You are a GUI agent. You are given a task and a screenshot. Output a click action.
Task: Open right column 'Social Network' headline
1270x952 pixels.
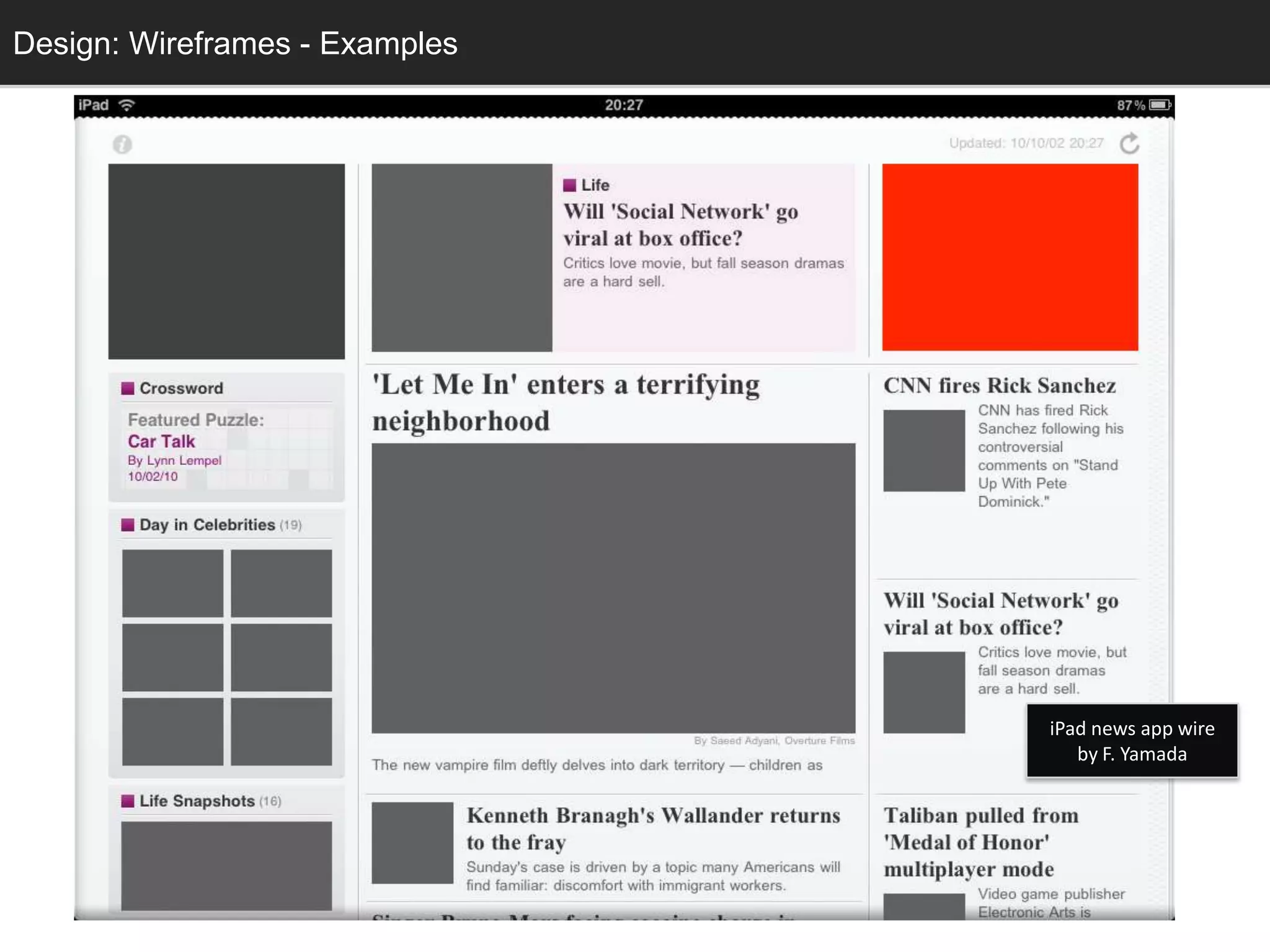1001,614
